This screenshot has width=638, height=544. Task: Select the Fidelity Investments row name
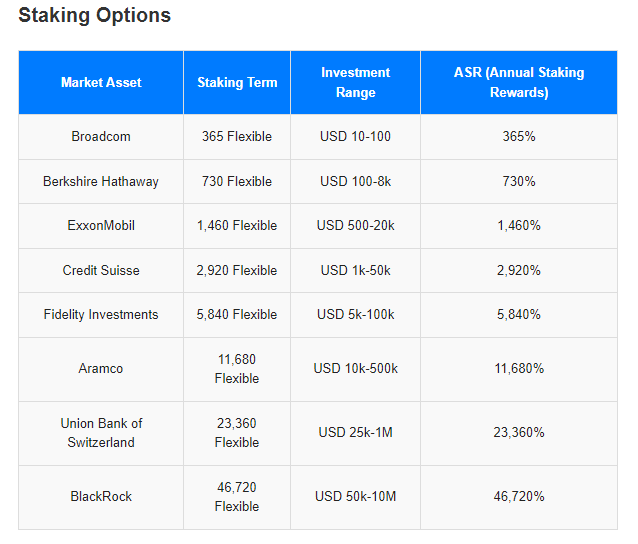click(x=101, y=314)
